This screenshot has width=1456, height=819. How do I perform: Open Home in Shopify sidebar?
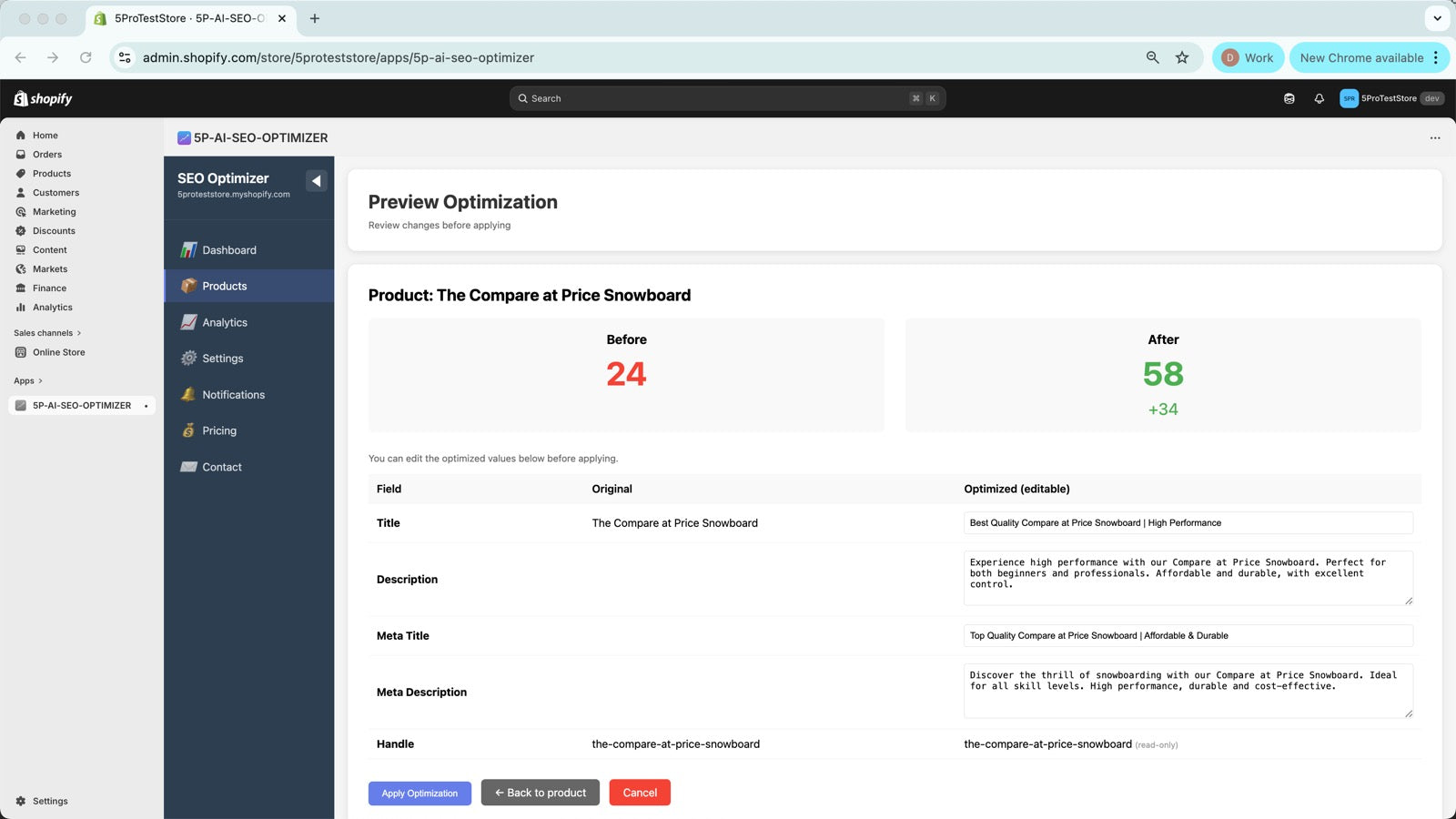point(45,136)
